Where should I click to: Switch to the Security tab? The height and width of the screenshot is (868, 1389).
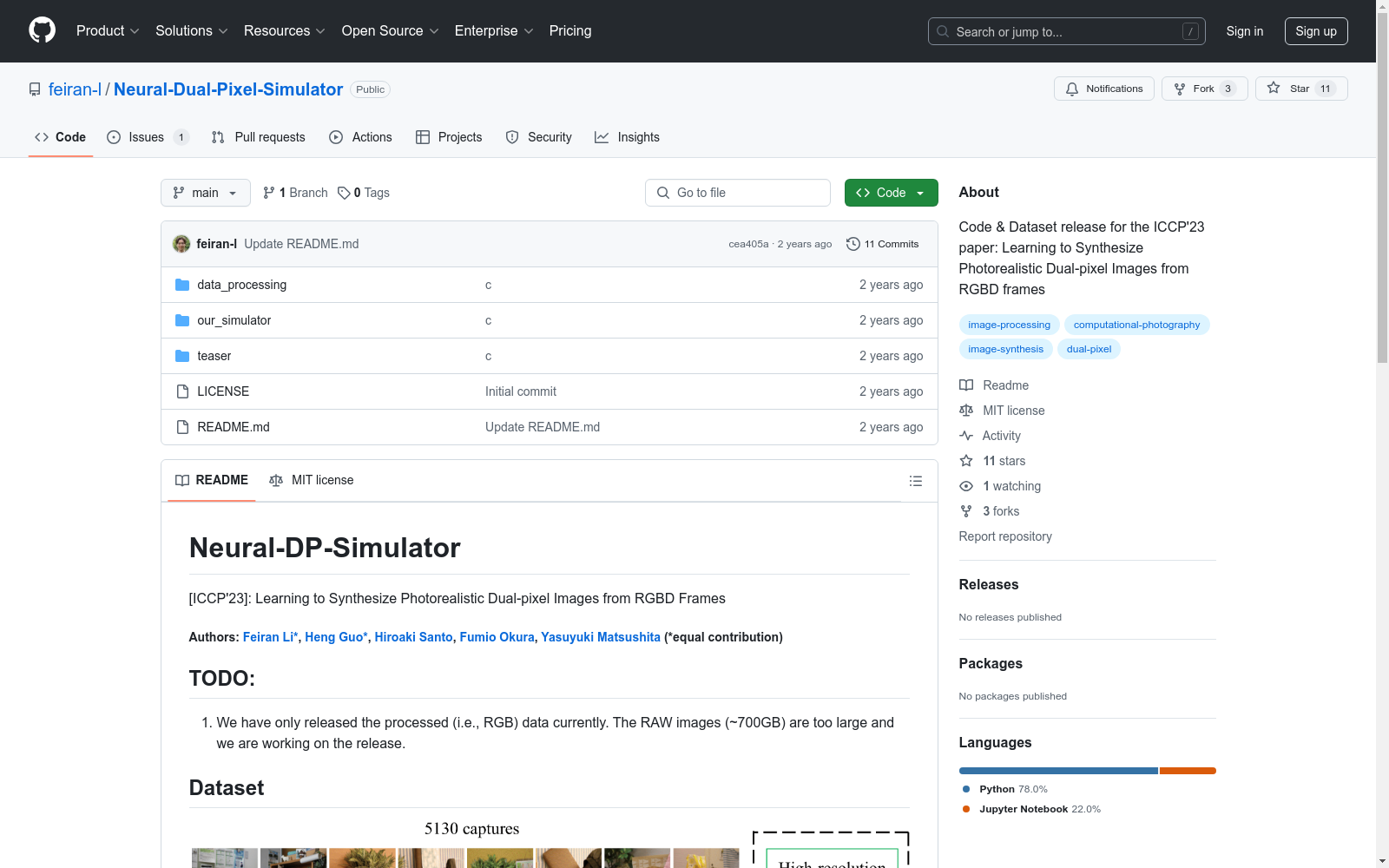pos(538,137)
